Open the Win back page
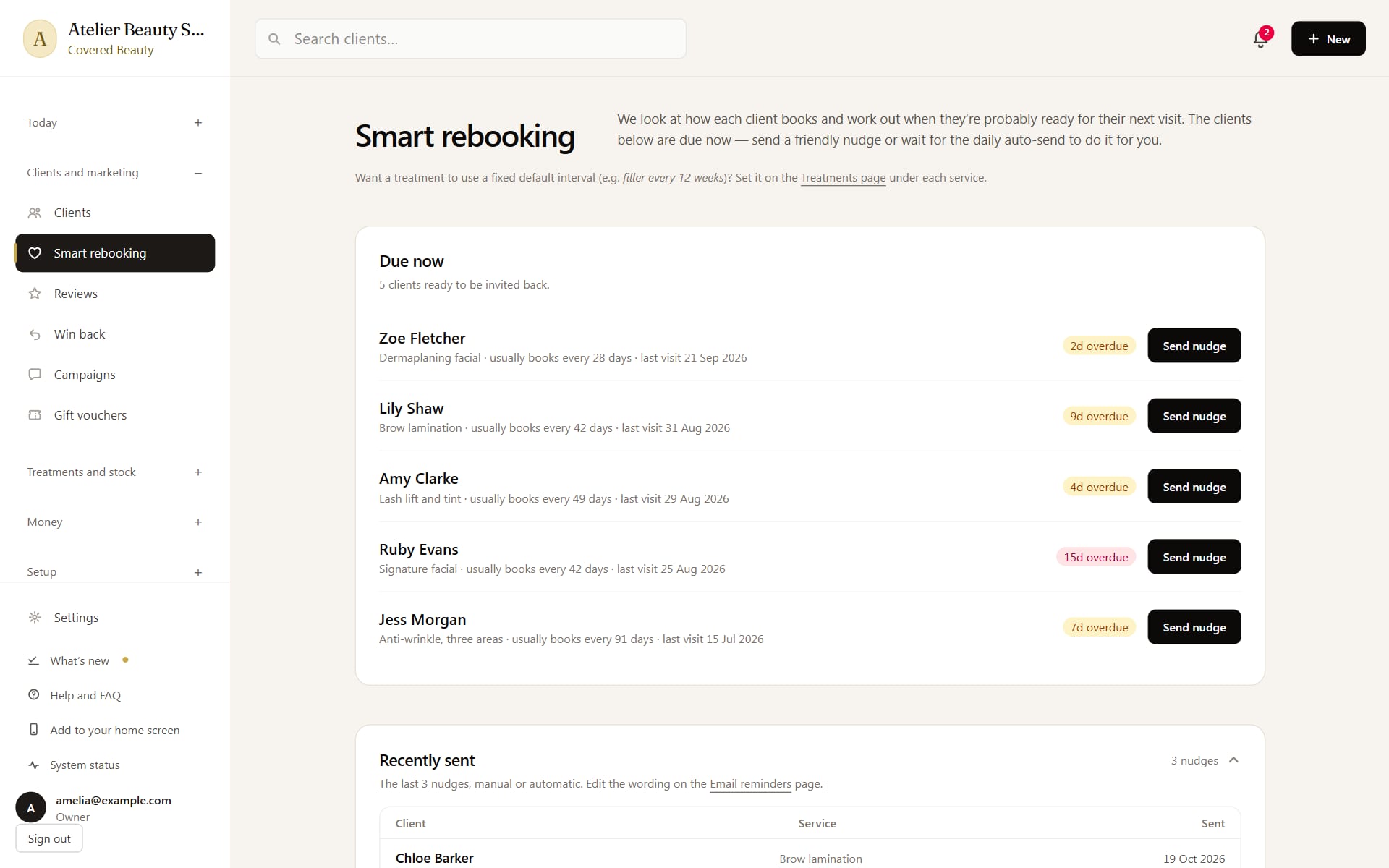The height and width of the screenshot is (868, 1389). 115,334
